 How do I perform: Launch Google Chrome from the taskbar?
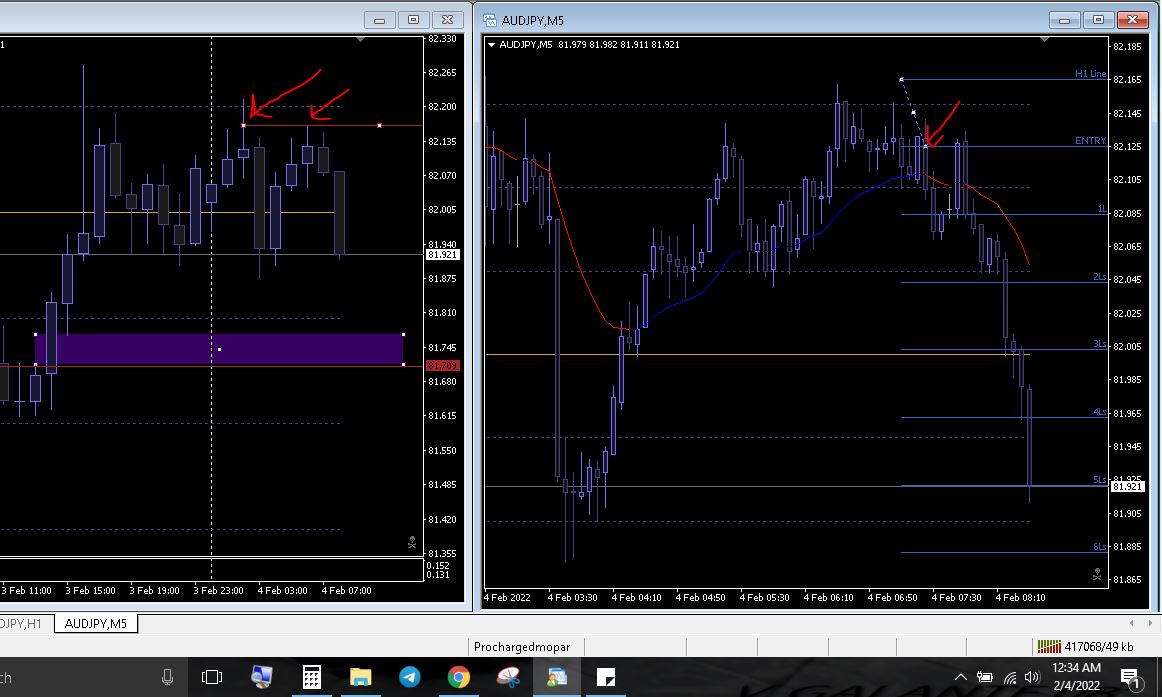click(x=459, y=677)
